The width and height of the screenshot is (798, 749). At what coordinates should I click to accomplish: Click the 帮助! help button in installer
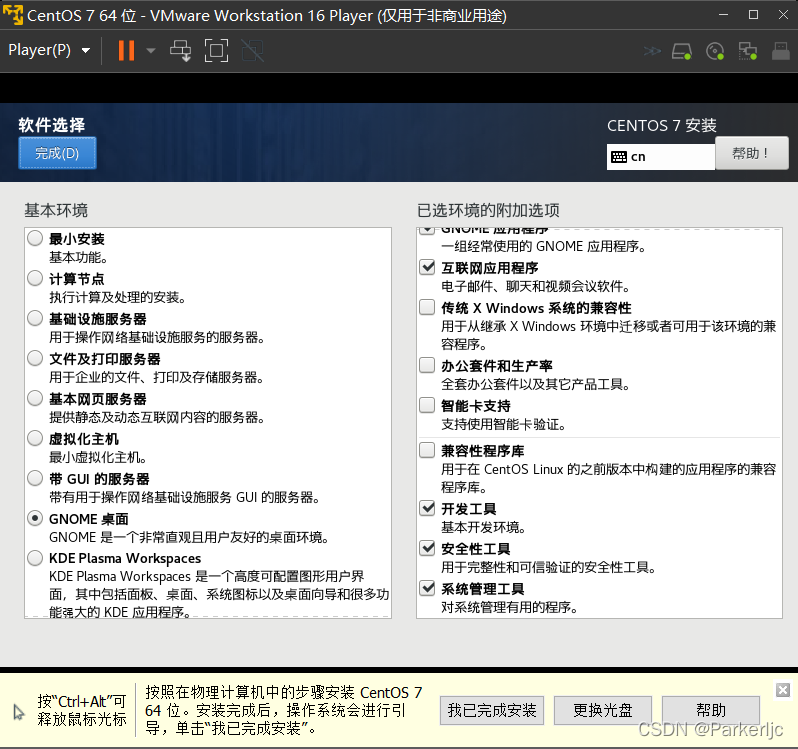pos(751,153)
